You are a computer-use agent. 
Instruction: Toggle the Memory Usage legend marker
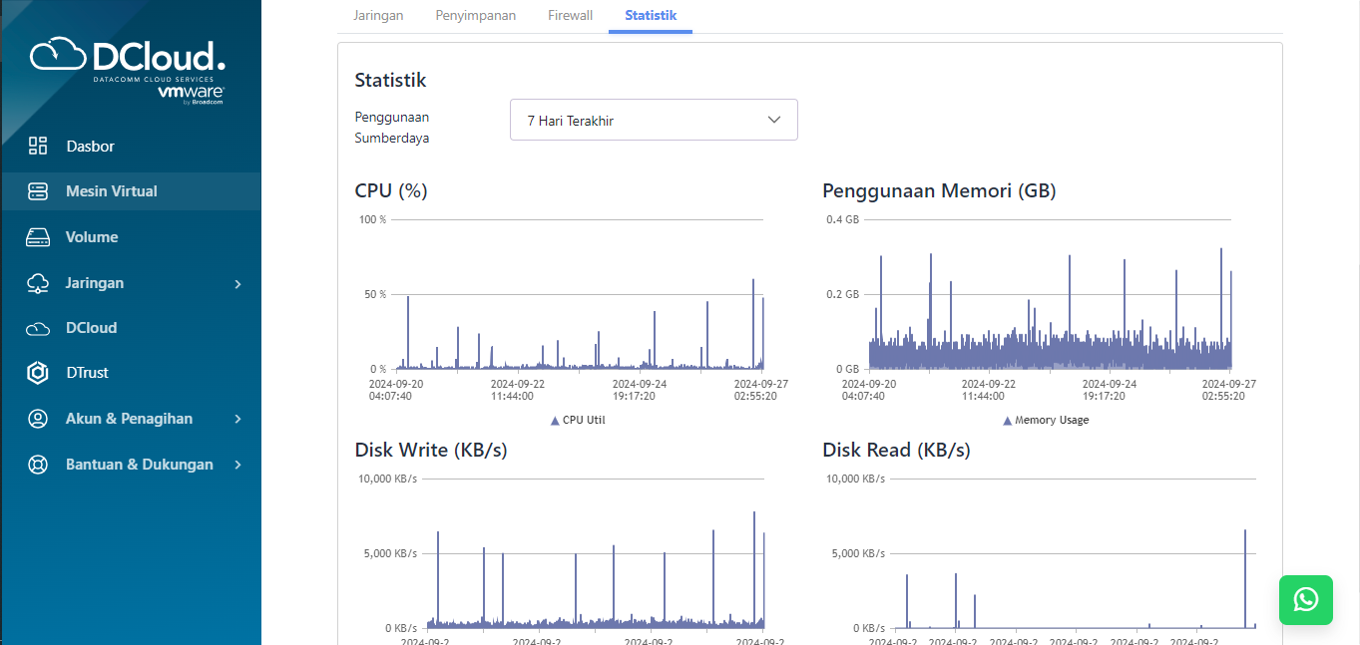click(x=1008, y=420)
